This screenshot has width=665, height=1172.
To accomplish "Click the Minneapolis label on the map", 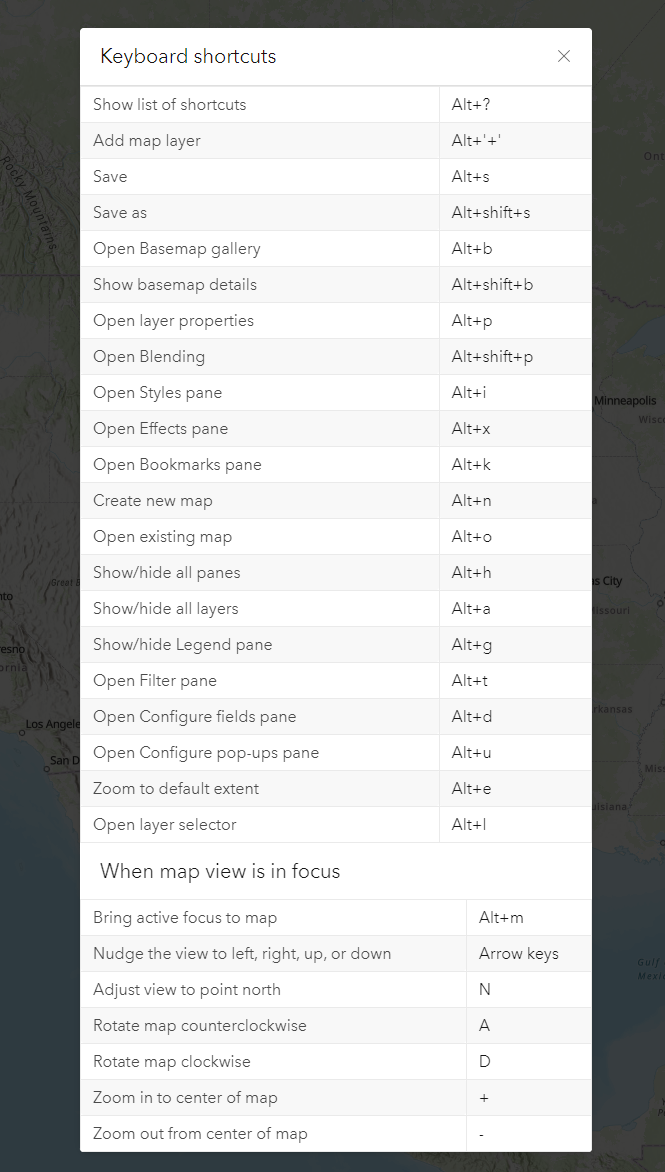I will point(626,400).
